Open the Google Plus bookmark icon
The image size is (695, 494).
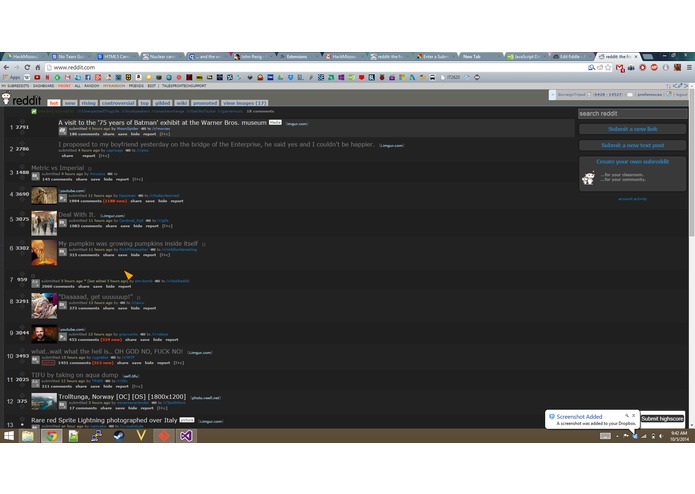[x=98, y=78]
